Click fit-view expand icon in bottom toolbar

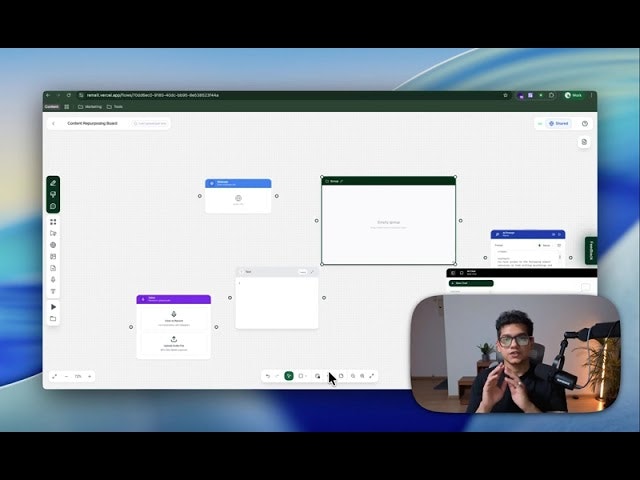pyautogui.click(x=372, y=376)
